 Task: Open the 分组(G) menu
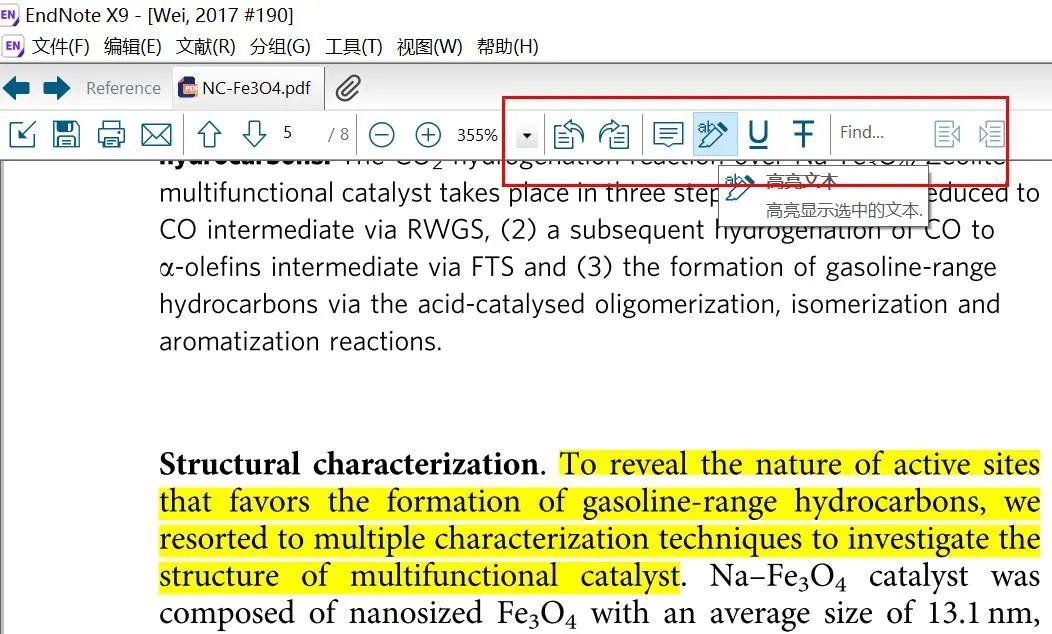(x=280, y=46)
